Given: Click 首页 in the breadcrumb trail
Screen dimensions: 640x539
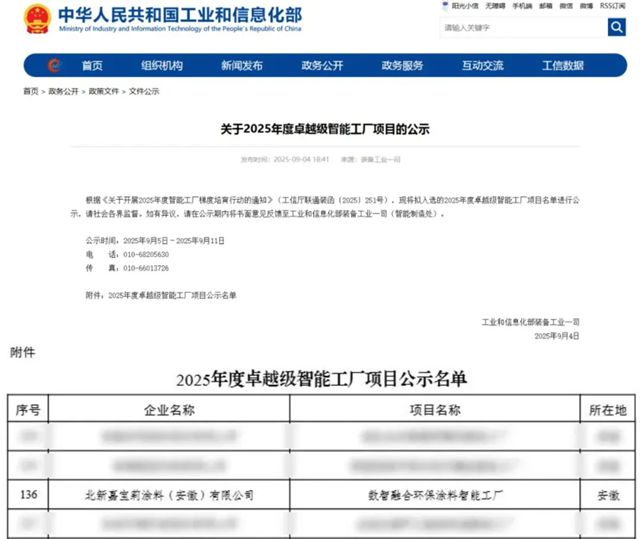Looking at the screenshot, I should pyautogui.click(x=31, y=91).
